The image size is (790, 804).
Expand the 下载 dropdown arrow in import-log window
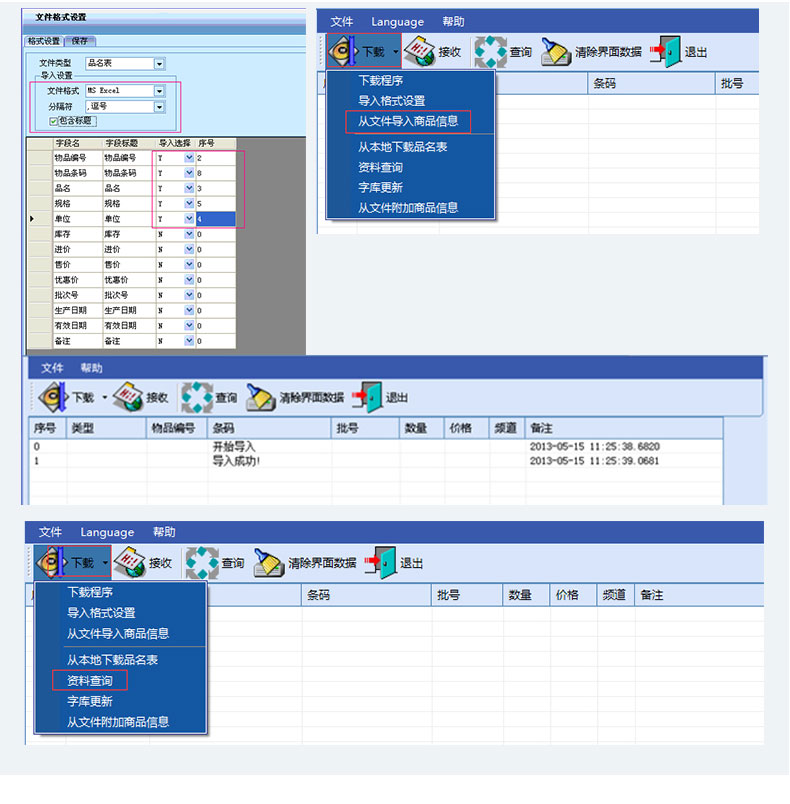click(105, 397)
